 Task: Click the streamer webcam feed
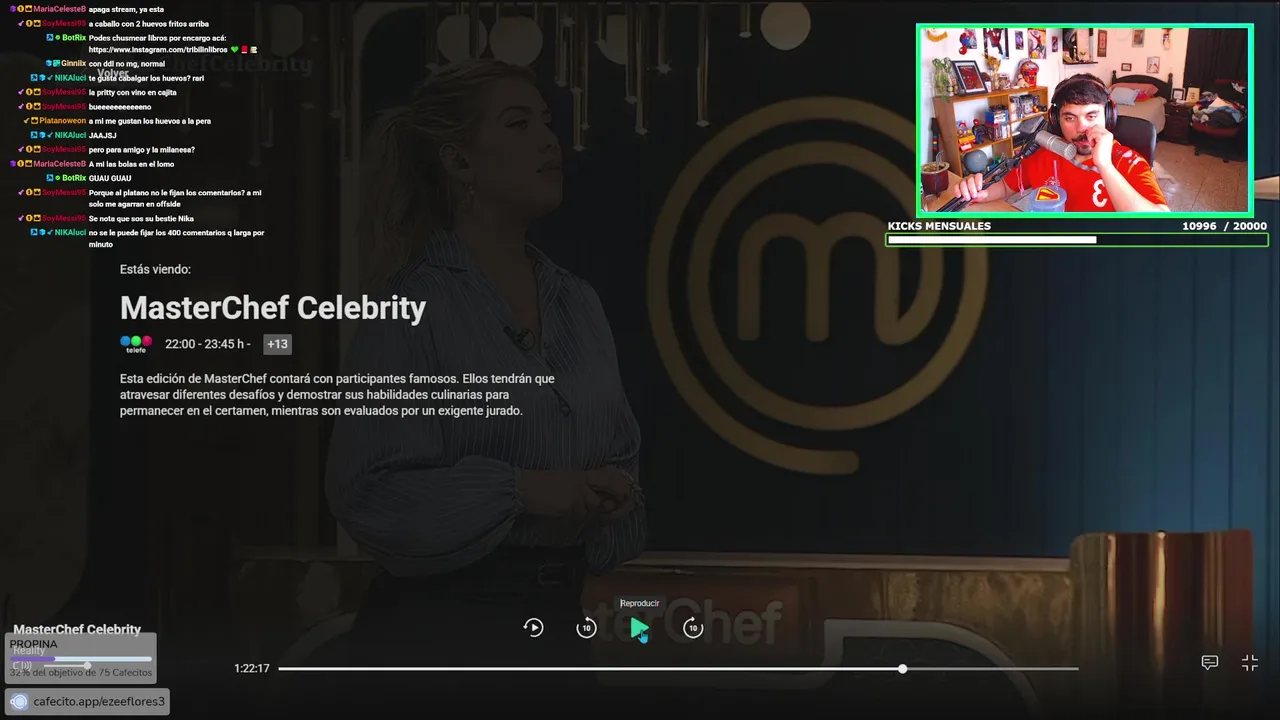pos(1085,119)
